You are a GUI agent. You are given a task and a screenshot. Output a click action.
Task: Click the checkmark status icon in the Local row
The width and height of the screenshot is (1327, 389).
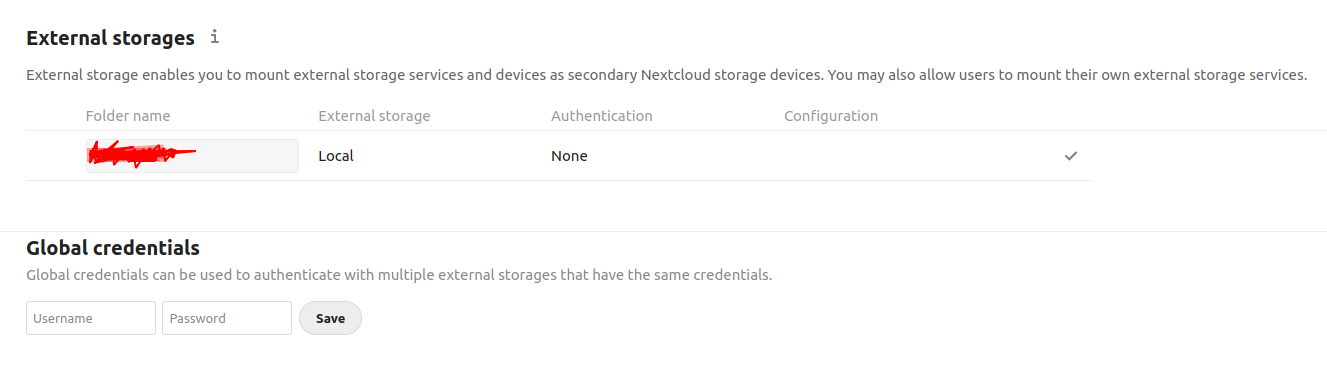(x=1071, y=156)
